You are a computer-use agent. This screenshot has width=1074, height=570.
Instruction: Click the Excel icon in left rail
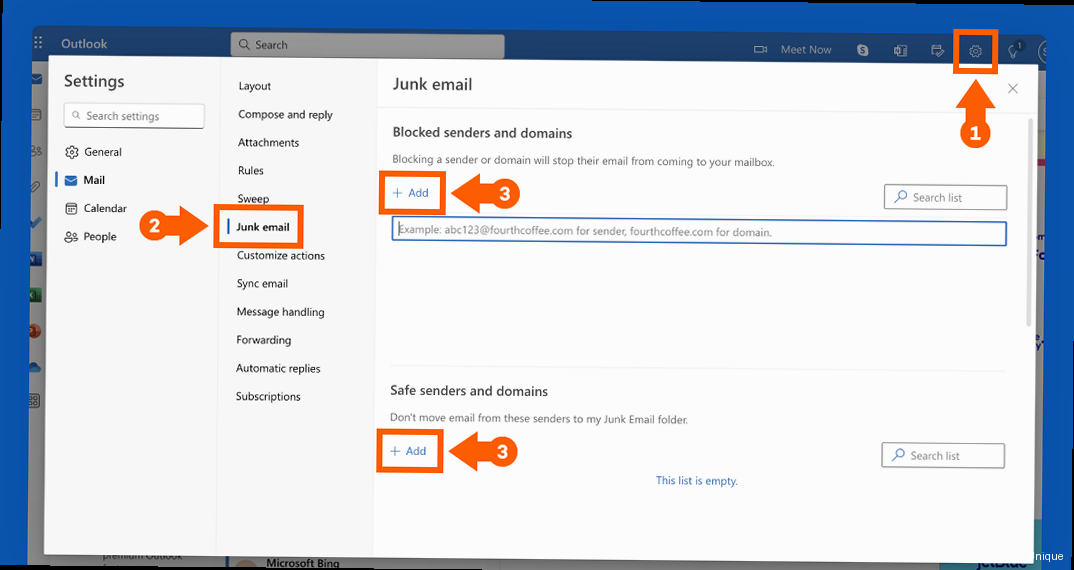35,295
